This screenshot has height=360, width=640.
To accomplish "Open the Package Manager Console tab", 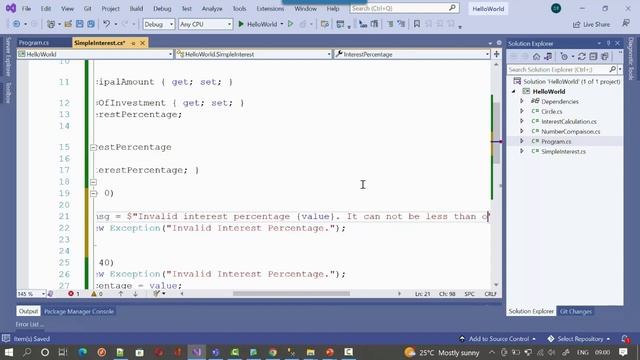I will pyautogui.click(x=79, y=311).
